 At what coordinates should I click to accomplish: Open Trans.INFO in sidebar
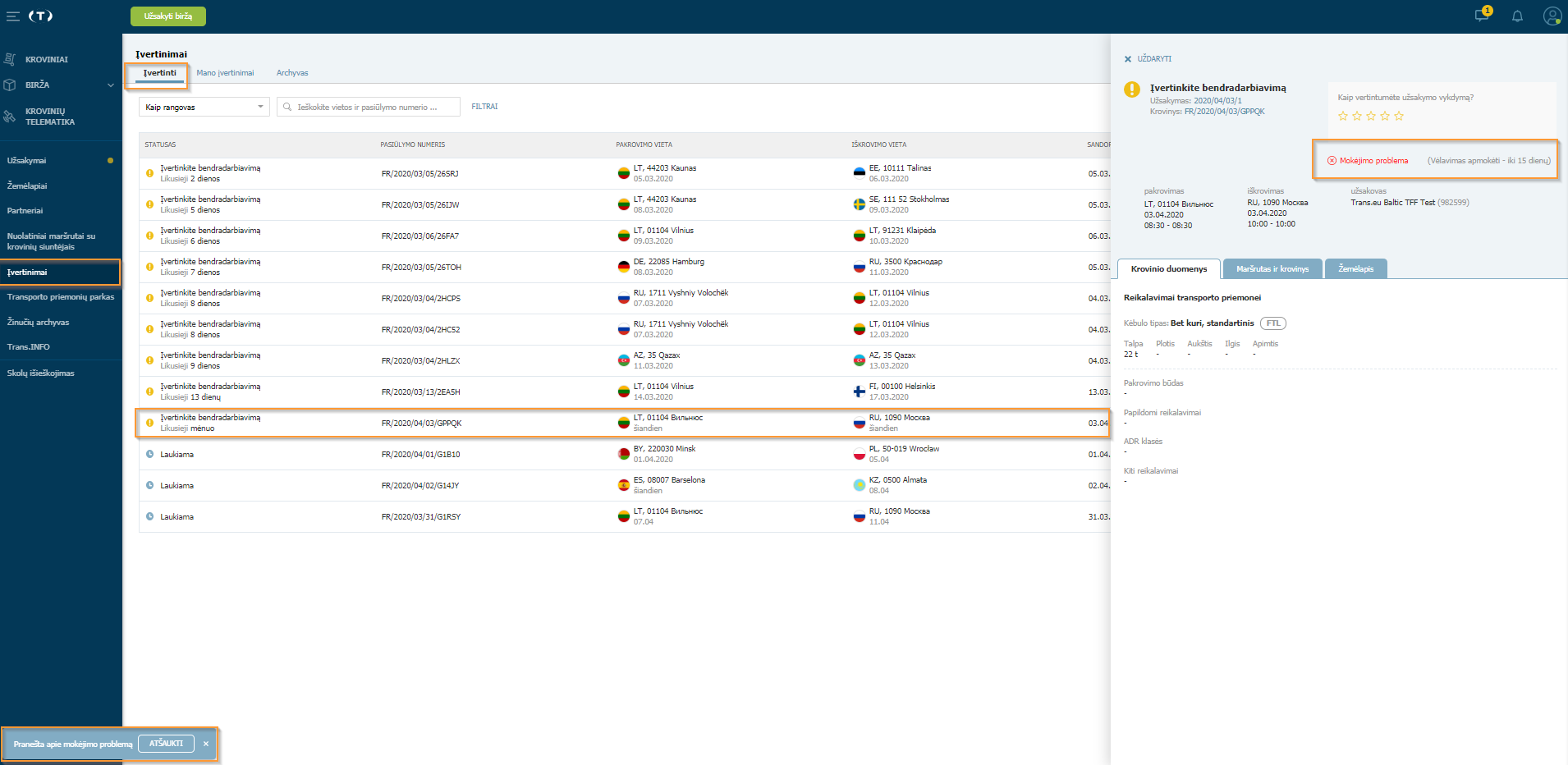[29, 347]
